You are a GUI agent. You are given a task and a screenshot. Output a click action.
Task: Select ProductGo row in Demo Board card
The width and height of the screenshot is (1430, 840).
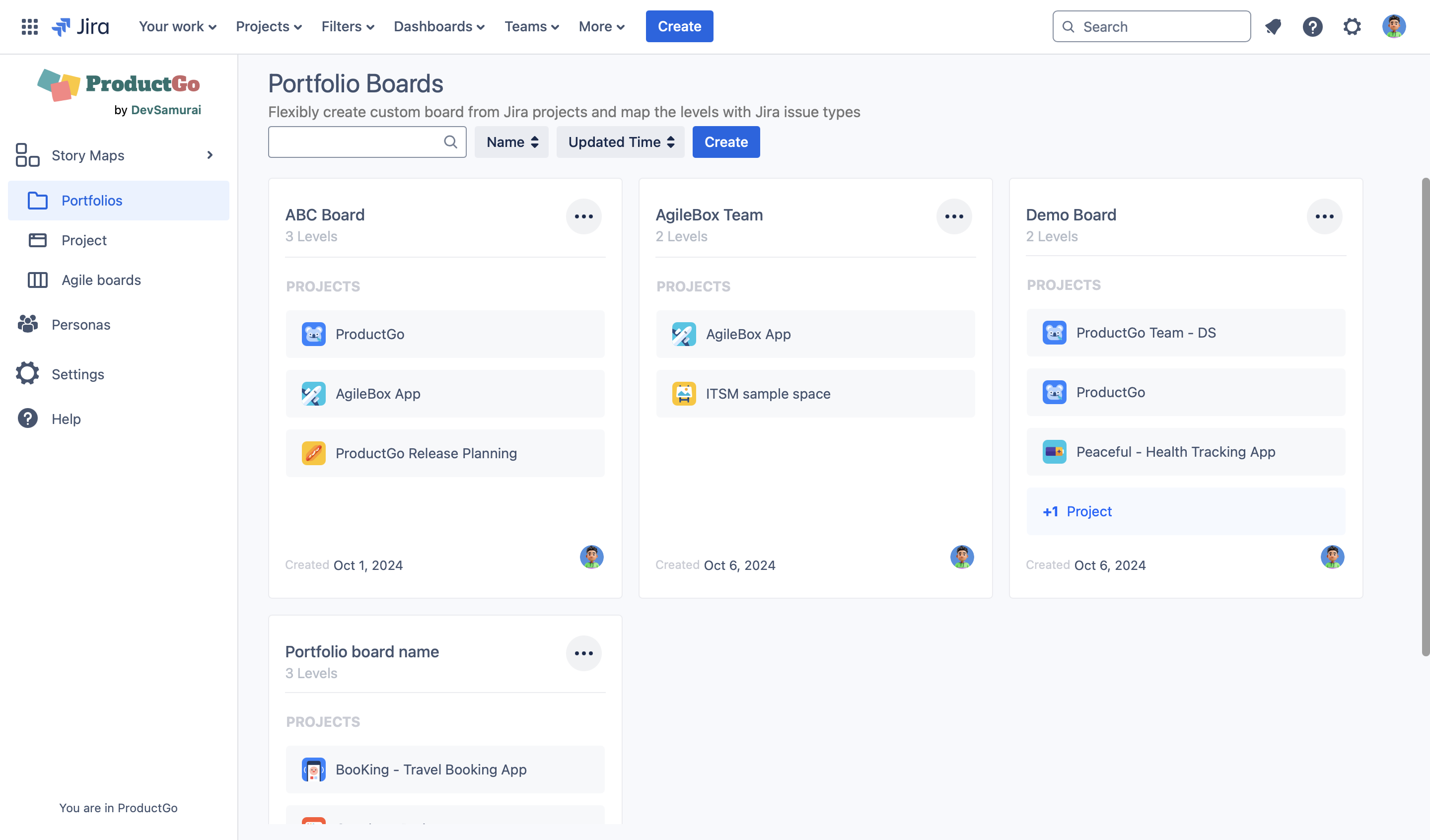click(1185, 392)
